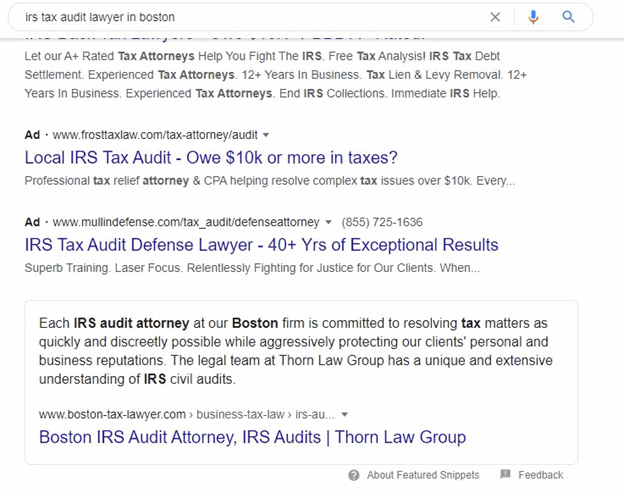Viewport: 624px width, 493px height.
Task: Click the Feedback link
Action: coord(540,475)
